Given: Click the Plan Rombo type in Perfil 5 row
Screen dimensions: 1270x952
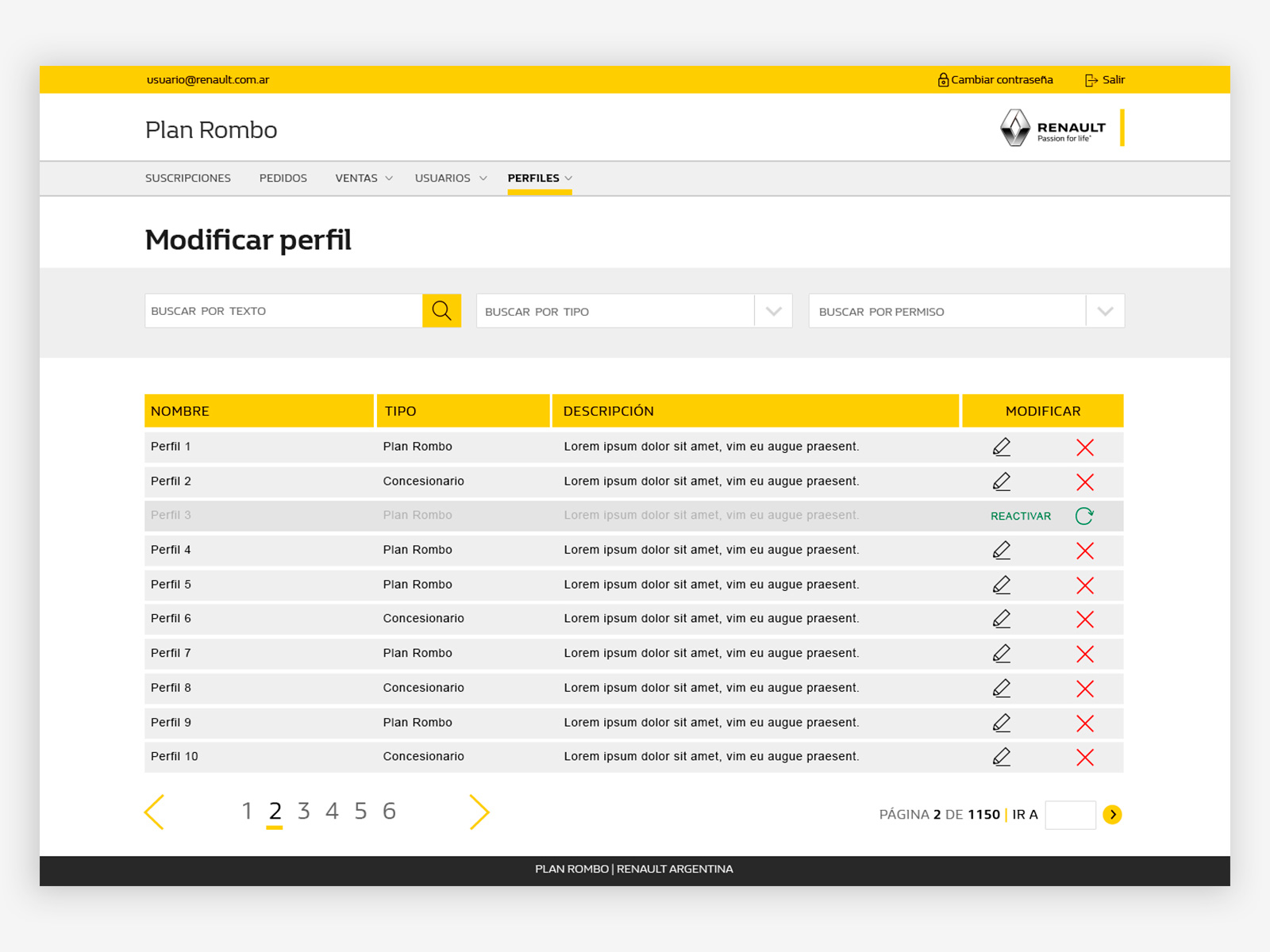Looking at the screenshot, I should coord(418,585).
